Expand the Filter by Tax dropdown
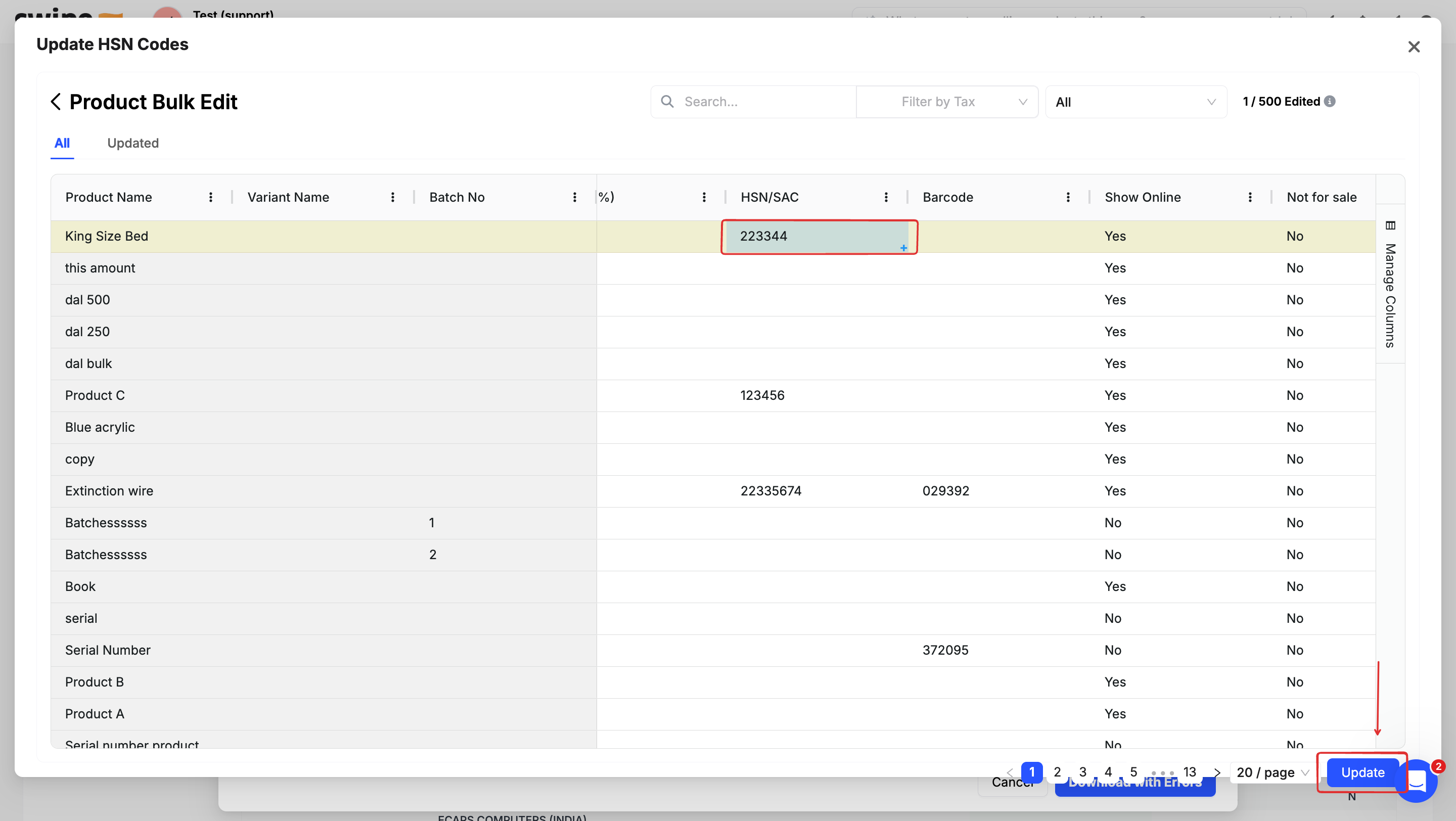This screenshot has height=821, width=1456. click(x=947, y=102)
